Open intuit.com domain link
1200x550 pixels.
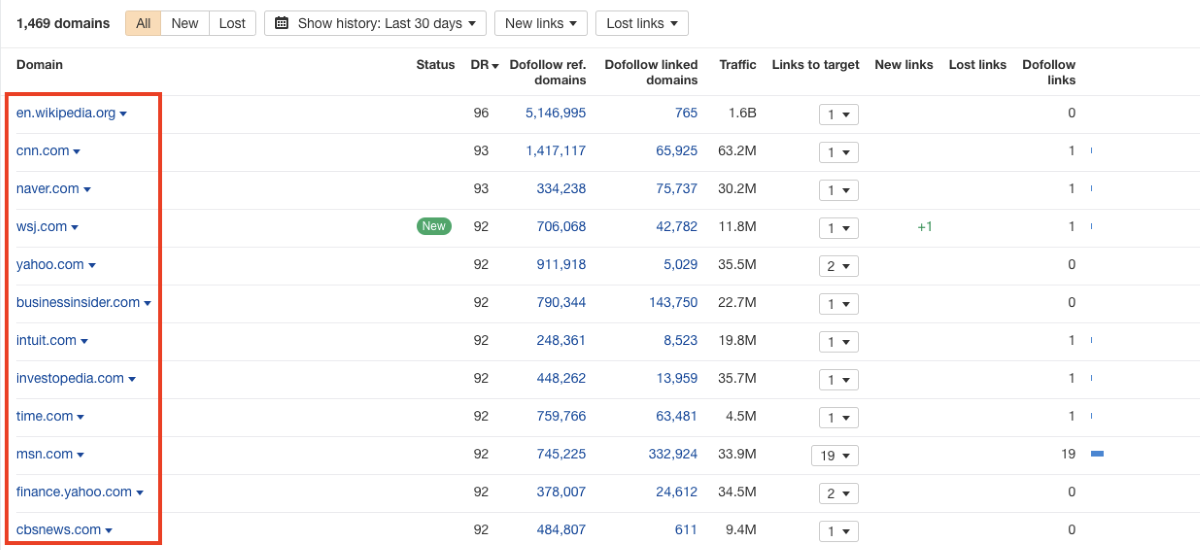46,341
